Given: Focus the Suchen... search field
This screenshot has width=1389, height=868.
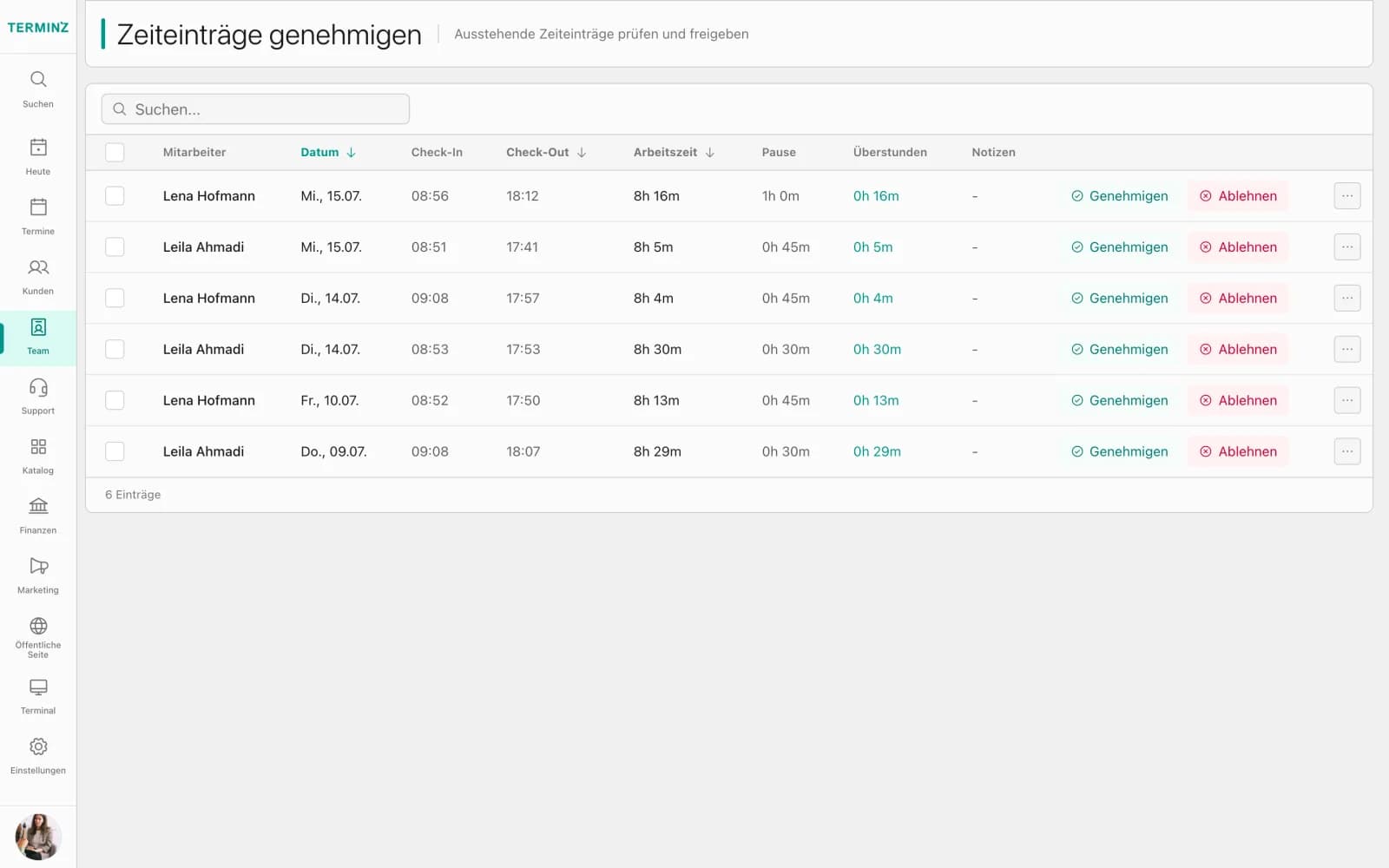Looking at the screenshot, I should [x=255, y=109].
